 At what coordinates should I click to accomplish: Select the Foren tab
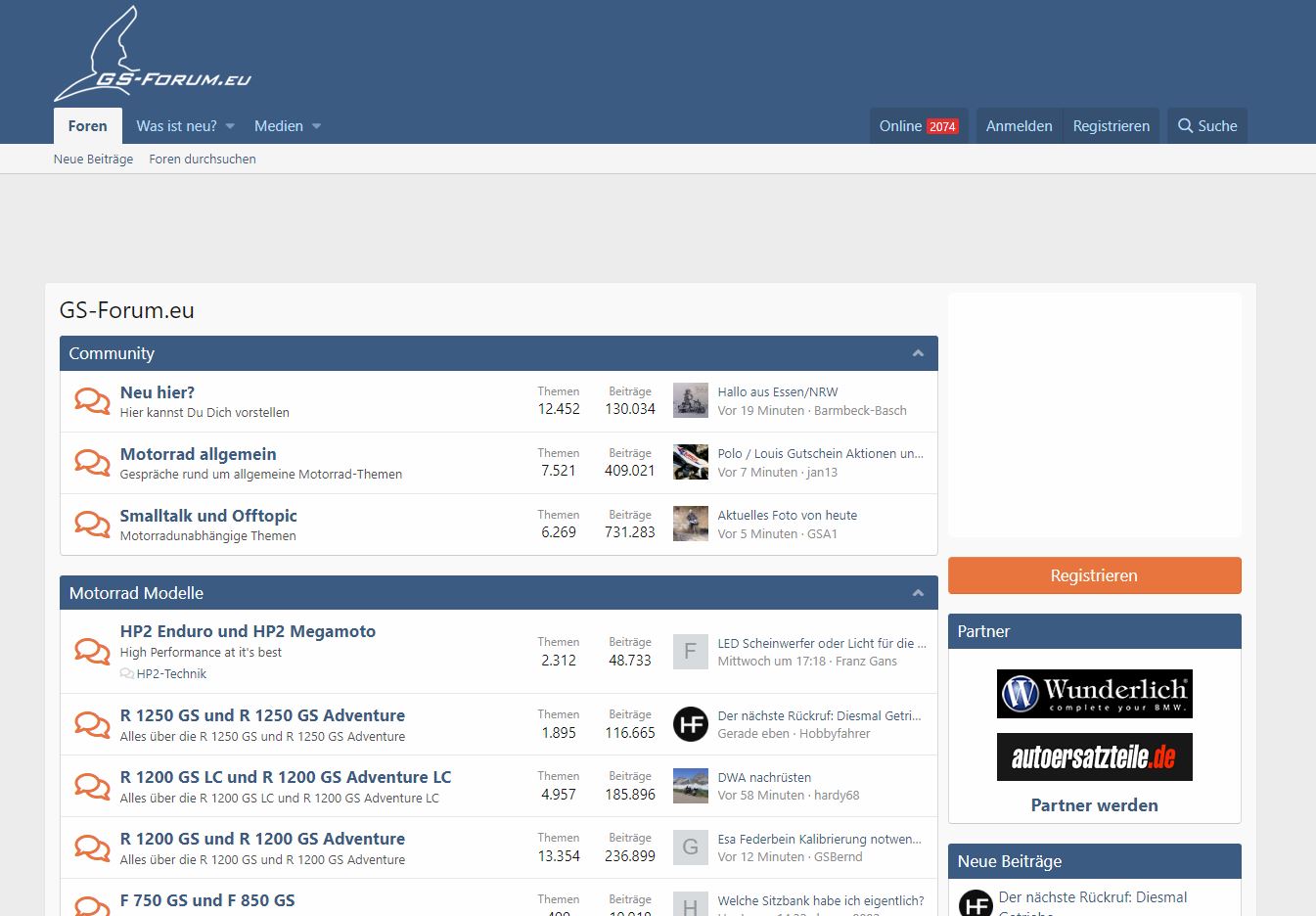click(87, 126)
